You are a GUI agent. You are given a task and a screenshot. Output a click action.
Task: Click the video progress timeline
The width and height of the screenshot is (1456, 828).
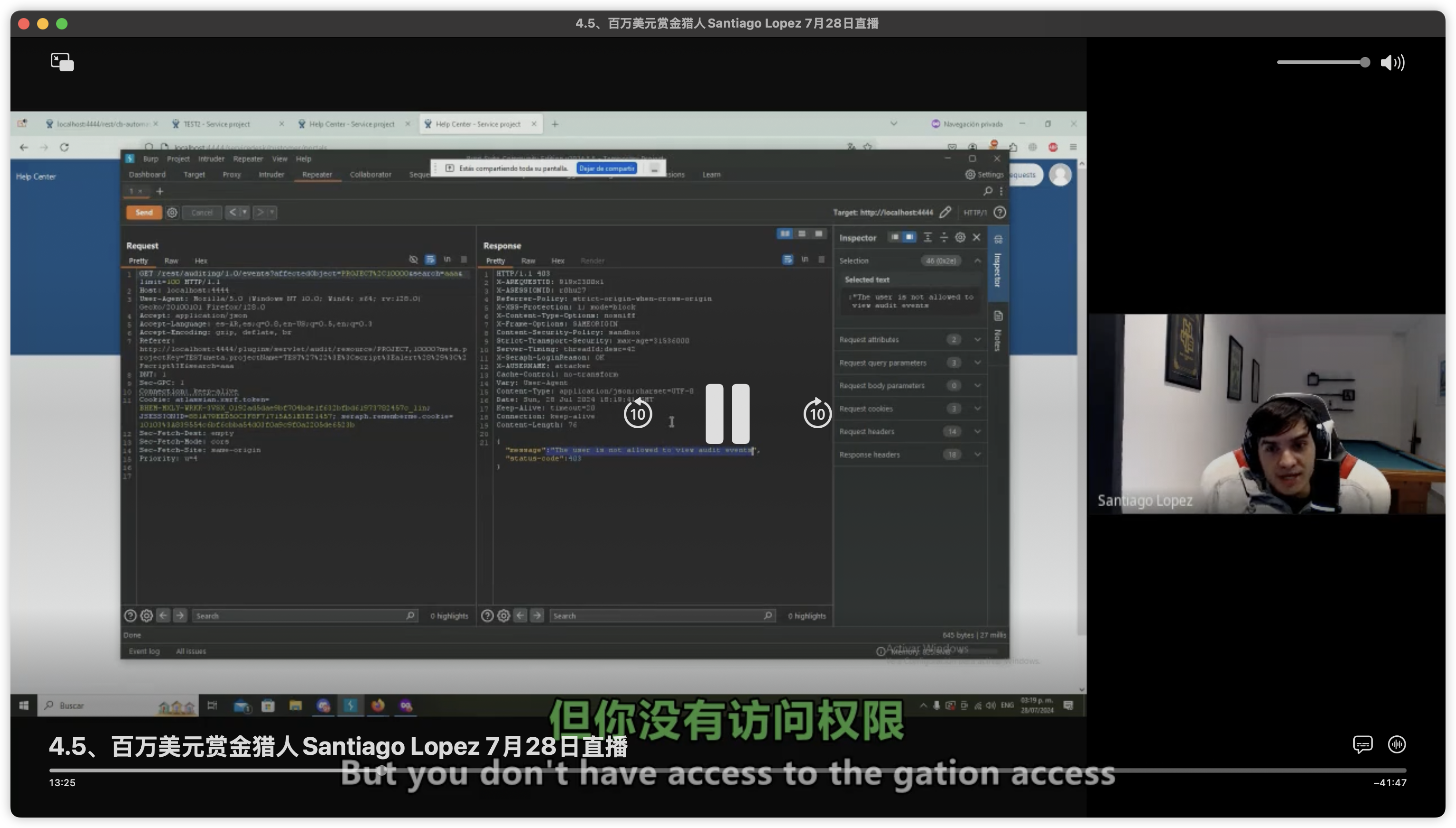pos(728,770)
